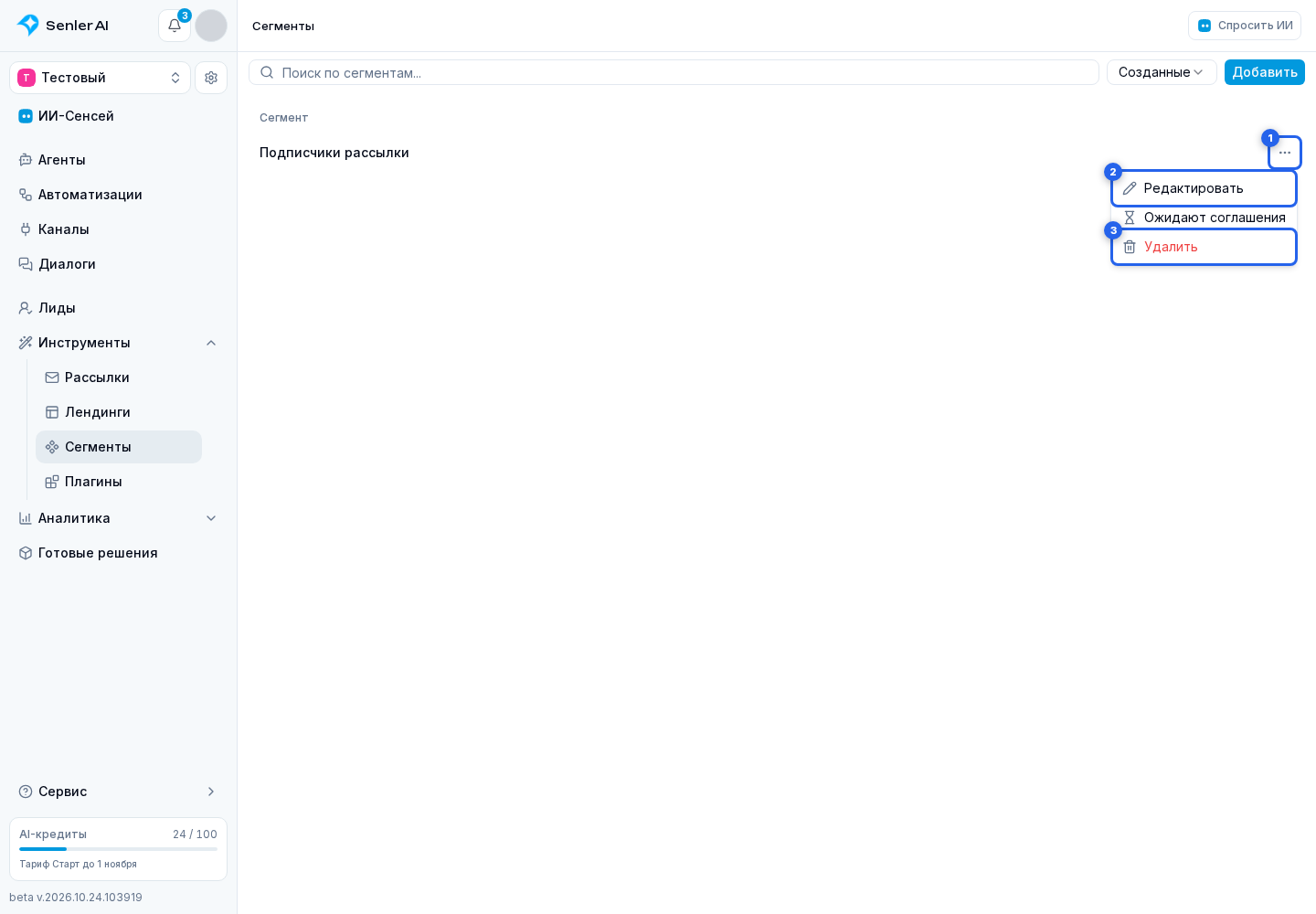Screen dimensions: 1316x914
Task: Choose Удалить from the context menu
Action: click(x=1204, y=247)
